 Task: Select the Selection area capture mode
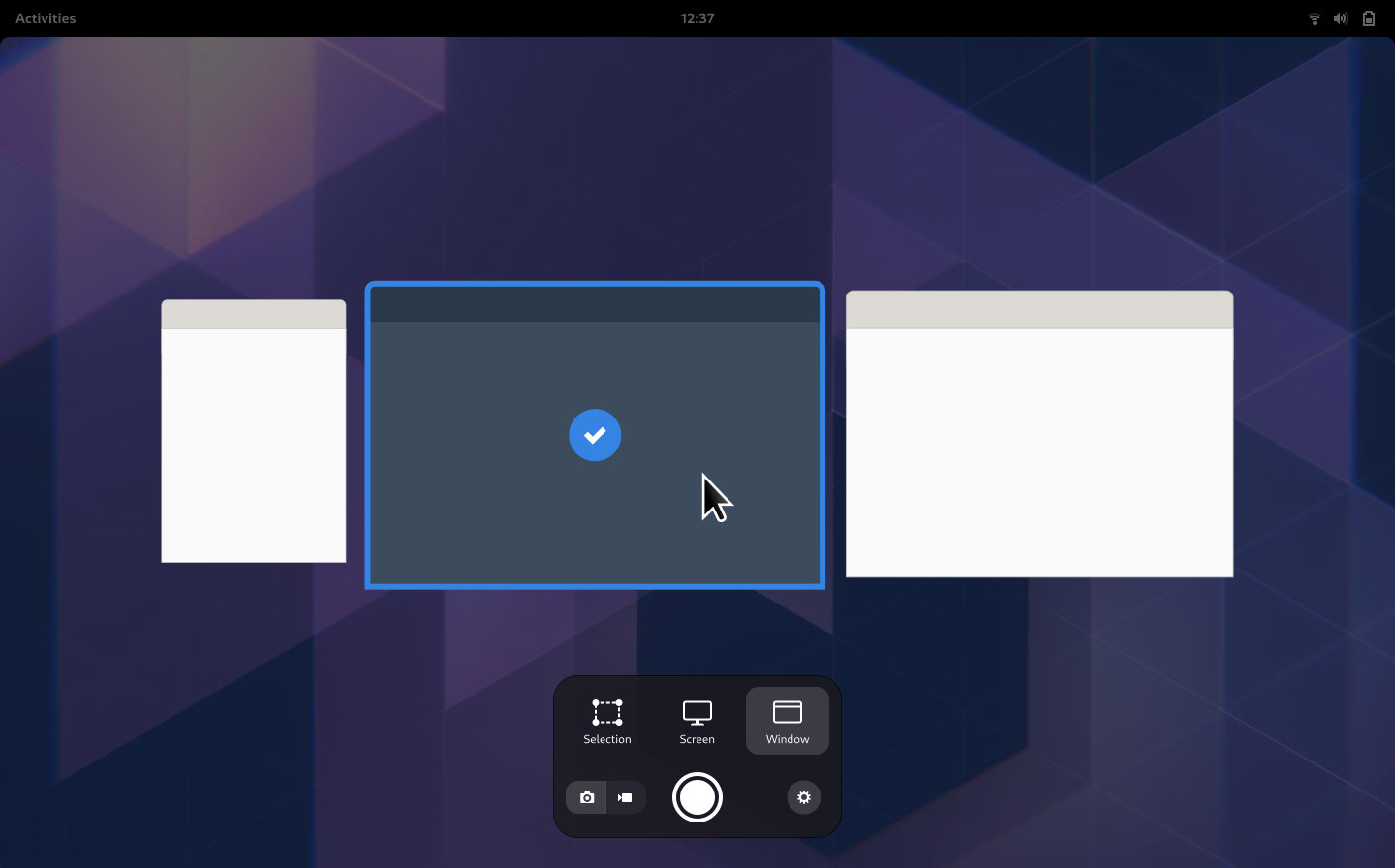(607, 721)
